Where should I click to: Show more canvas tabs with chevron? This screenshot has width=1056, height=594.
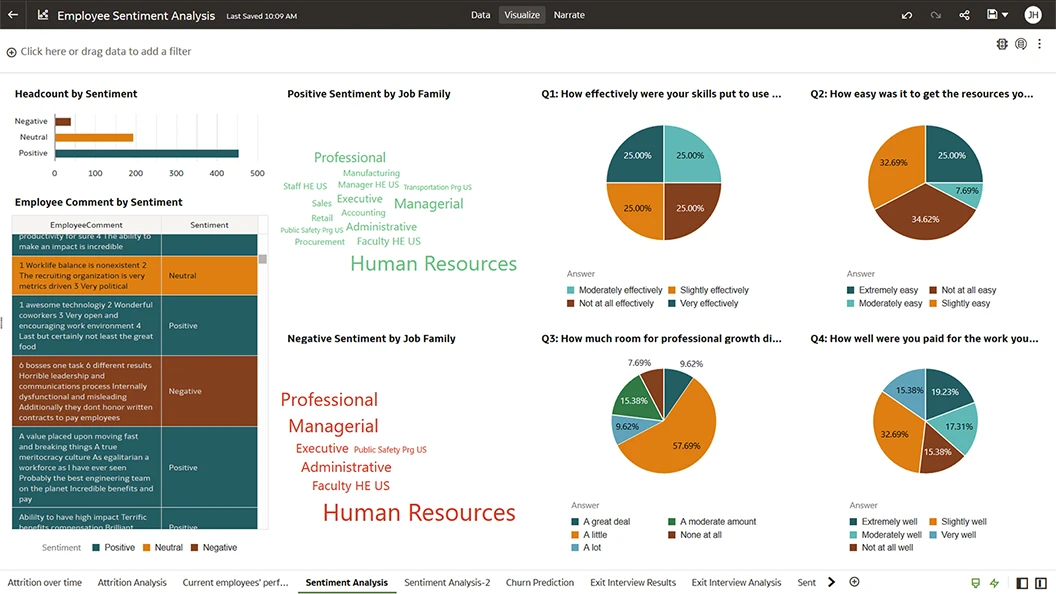tap(831, 582)
